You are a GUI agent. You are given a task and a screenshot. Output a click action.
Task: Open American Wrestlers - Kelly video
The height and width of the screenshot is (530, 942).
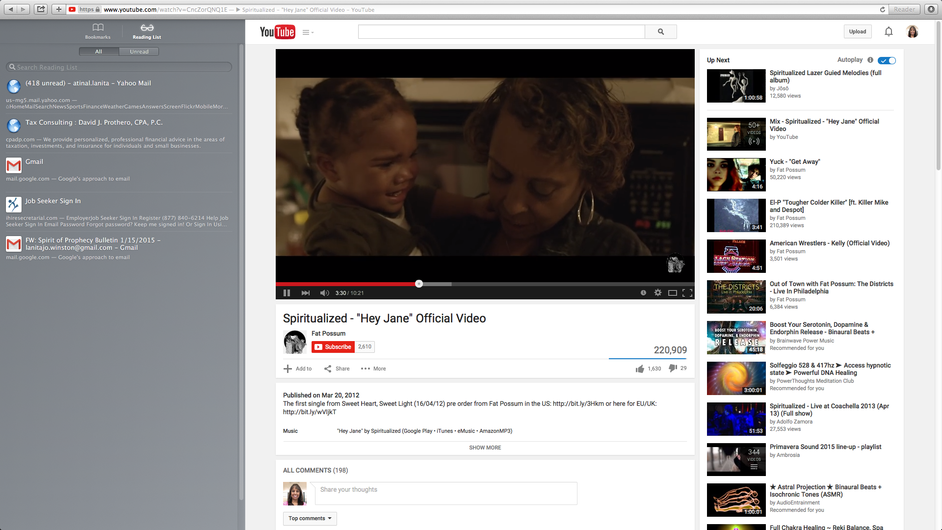[800, 255]
